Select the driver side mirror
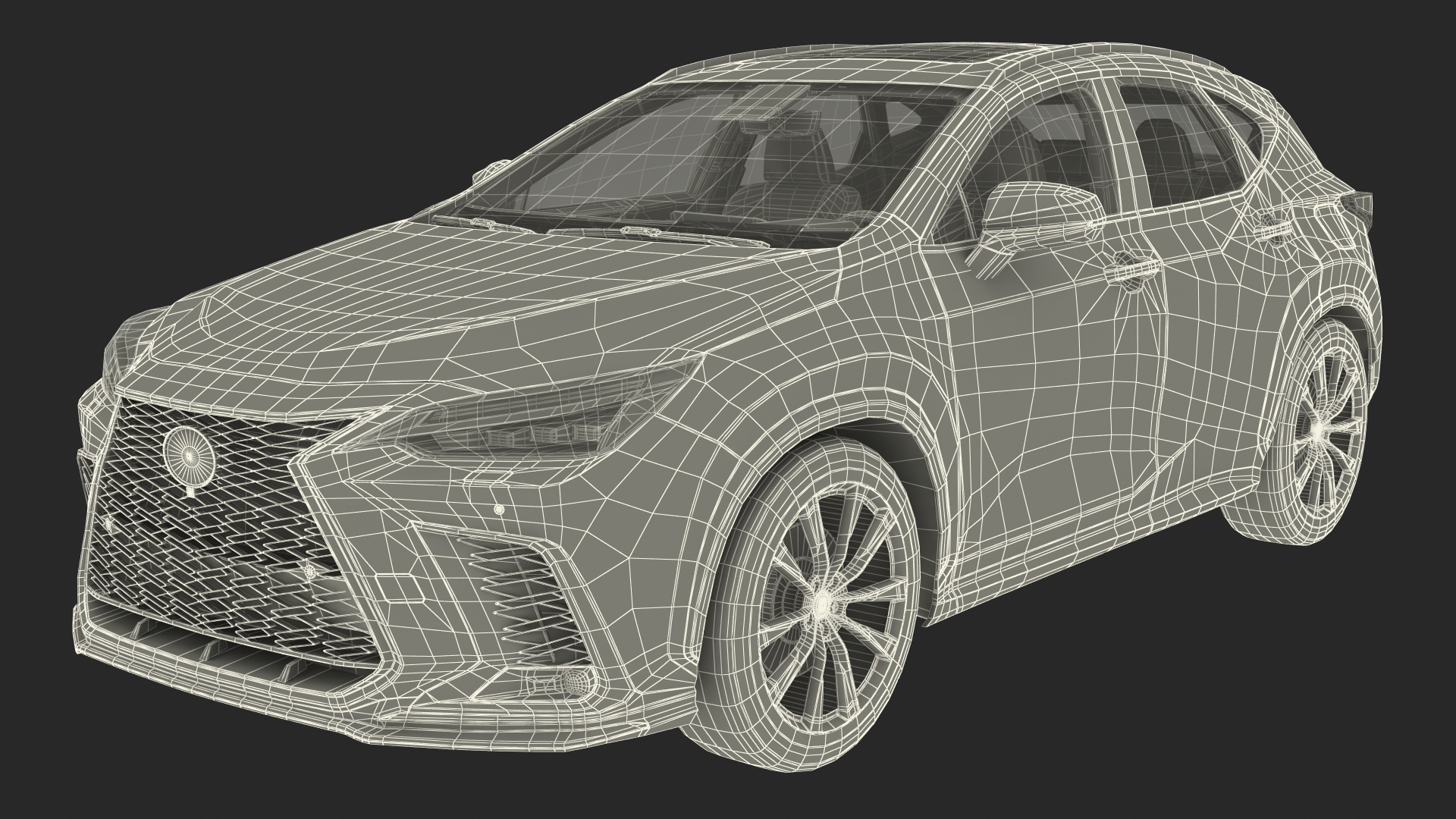 click(1039, 209)
